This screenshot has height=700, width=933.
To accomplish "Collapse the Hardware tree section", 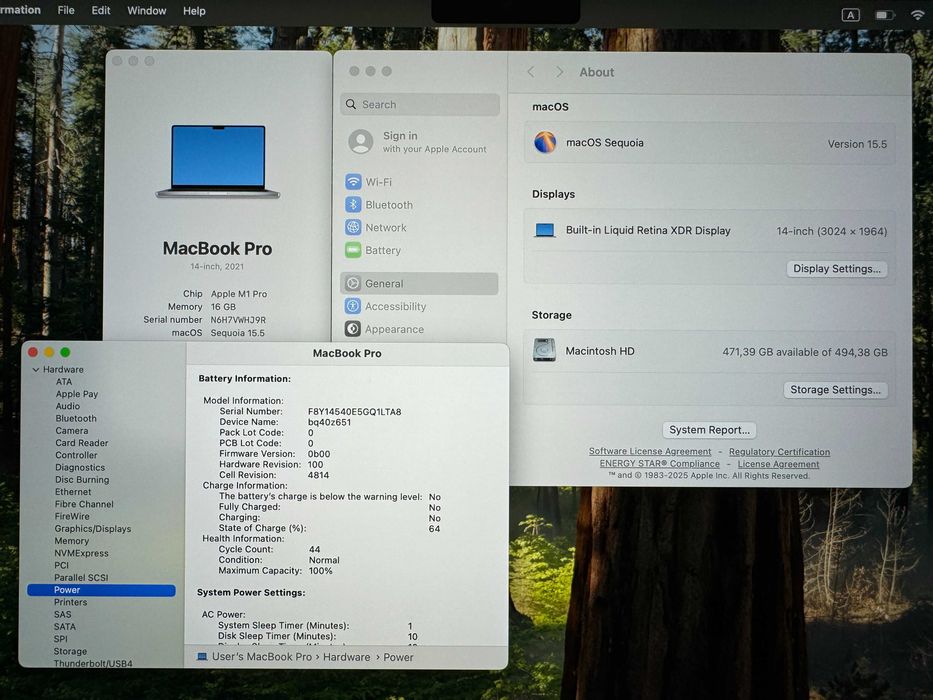I will pyautogui.click(x=36, y=370).
